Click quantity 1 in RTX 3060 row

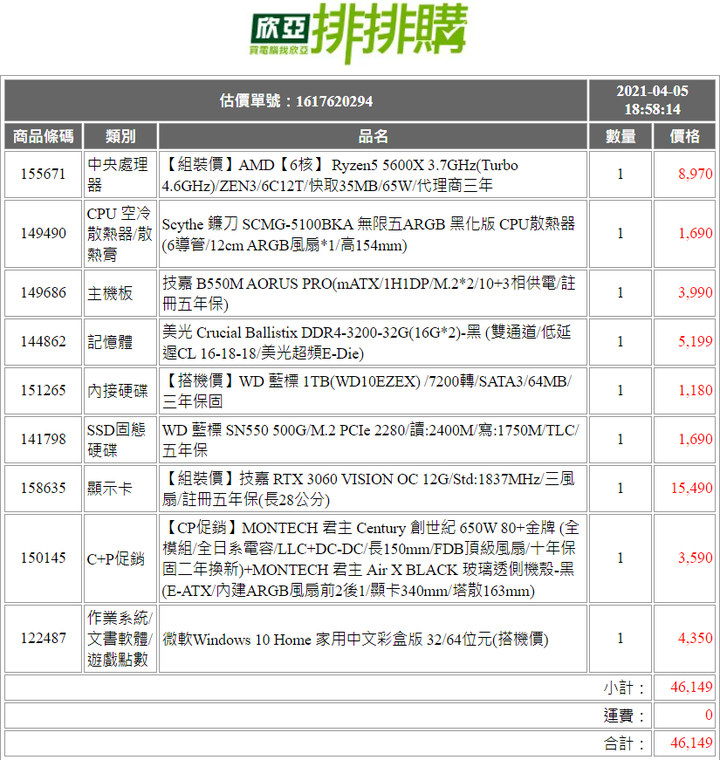click(620, 488)
